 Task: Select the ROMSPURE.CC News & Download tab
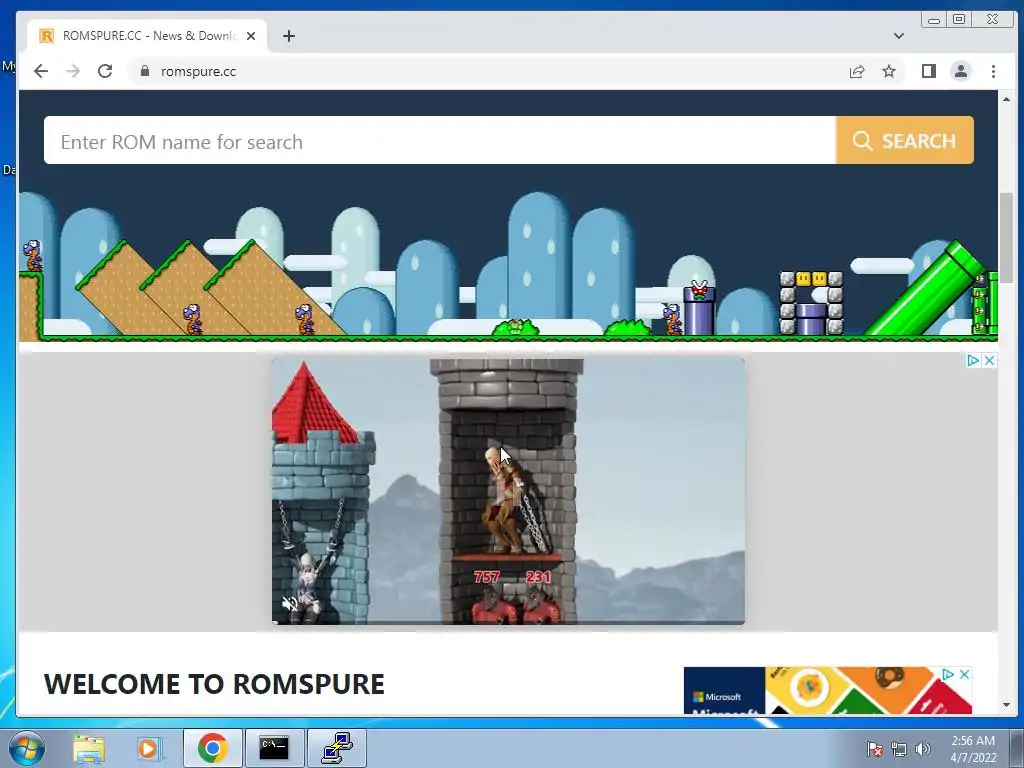click(x=148, y=36)
